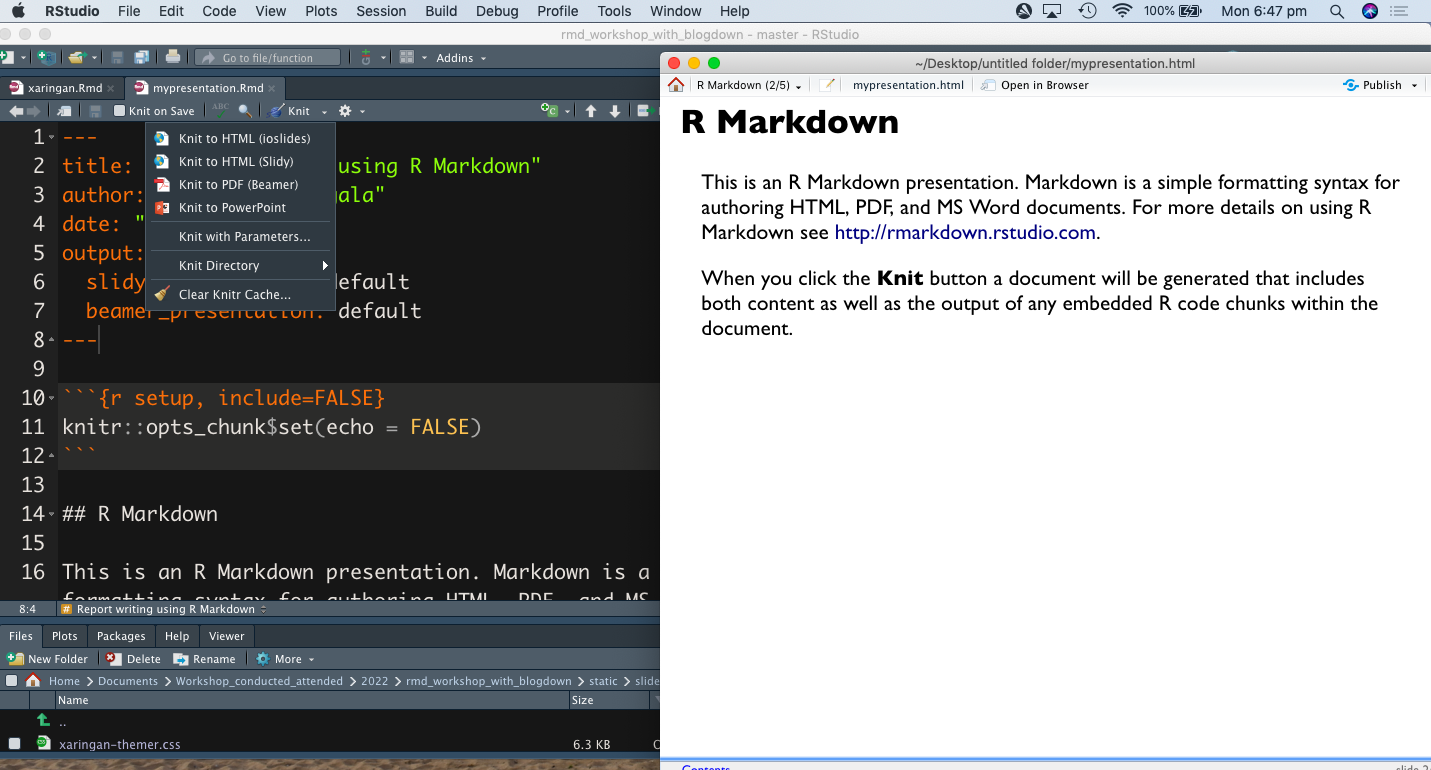Open the Session menu in menu bar

[x=381, y=11]
